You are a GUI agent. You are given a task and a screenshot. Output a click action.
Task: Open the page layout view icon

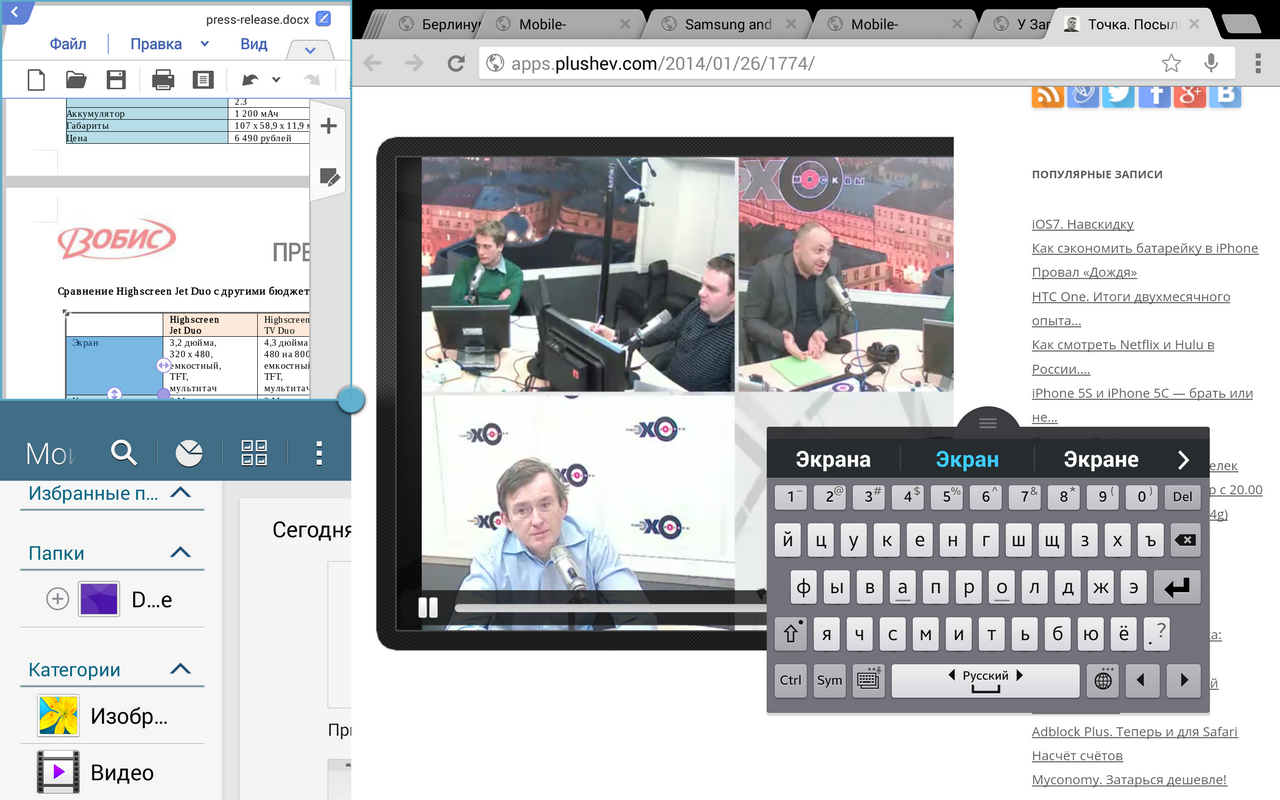[203, 80]
